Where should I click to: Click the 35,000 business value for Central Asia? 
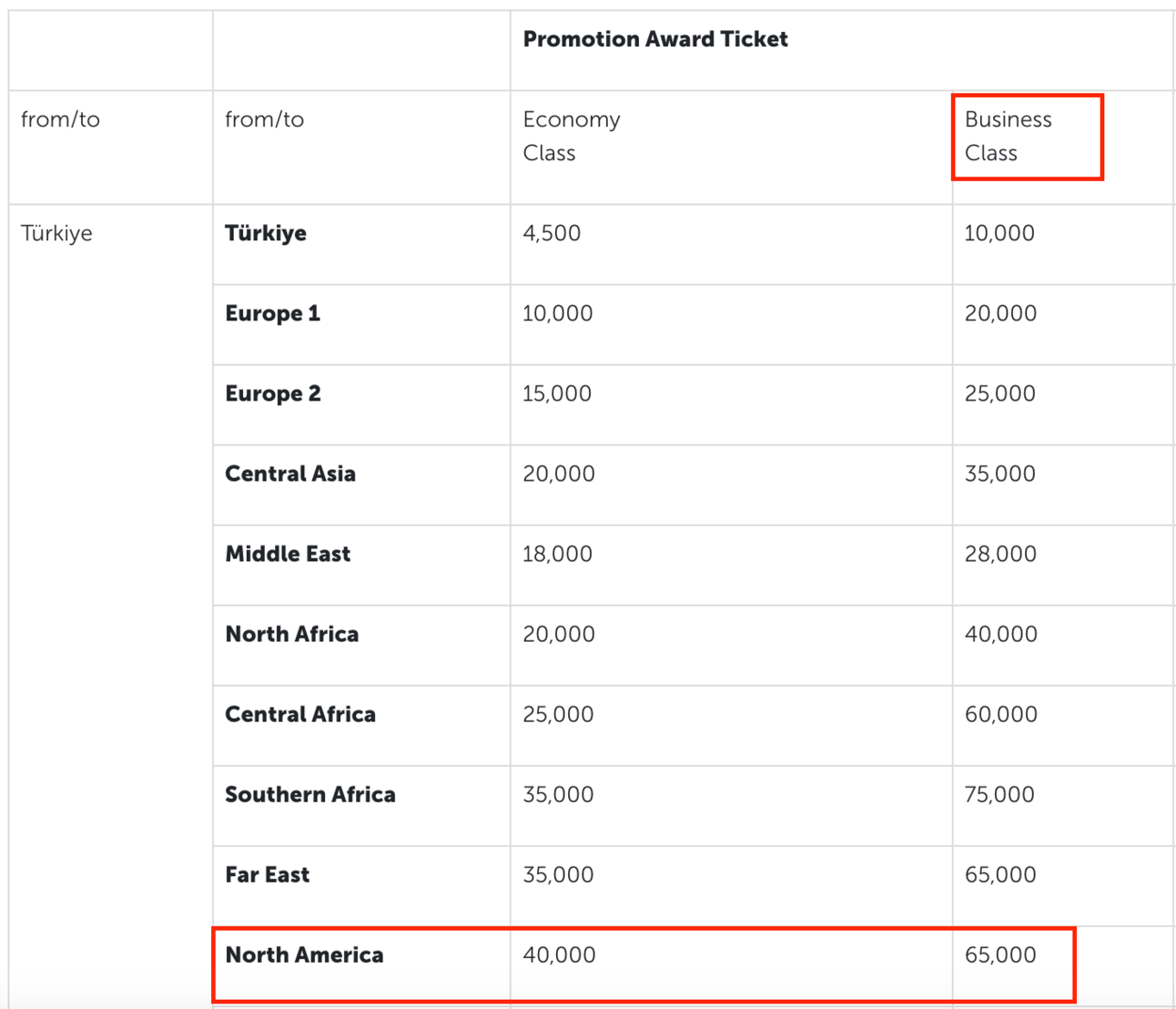999,474
